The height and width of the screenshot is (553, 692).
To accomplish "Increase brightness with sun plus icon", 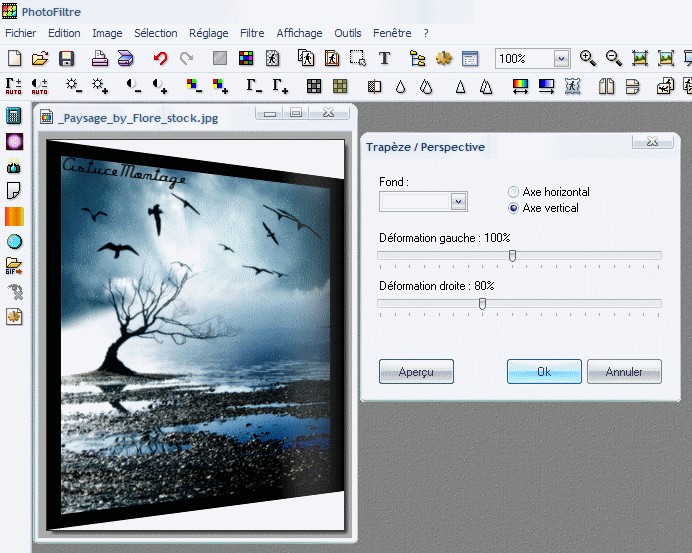I will pyautogui.click(x=100, y=85).
